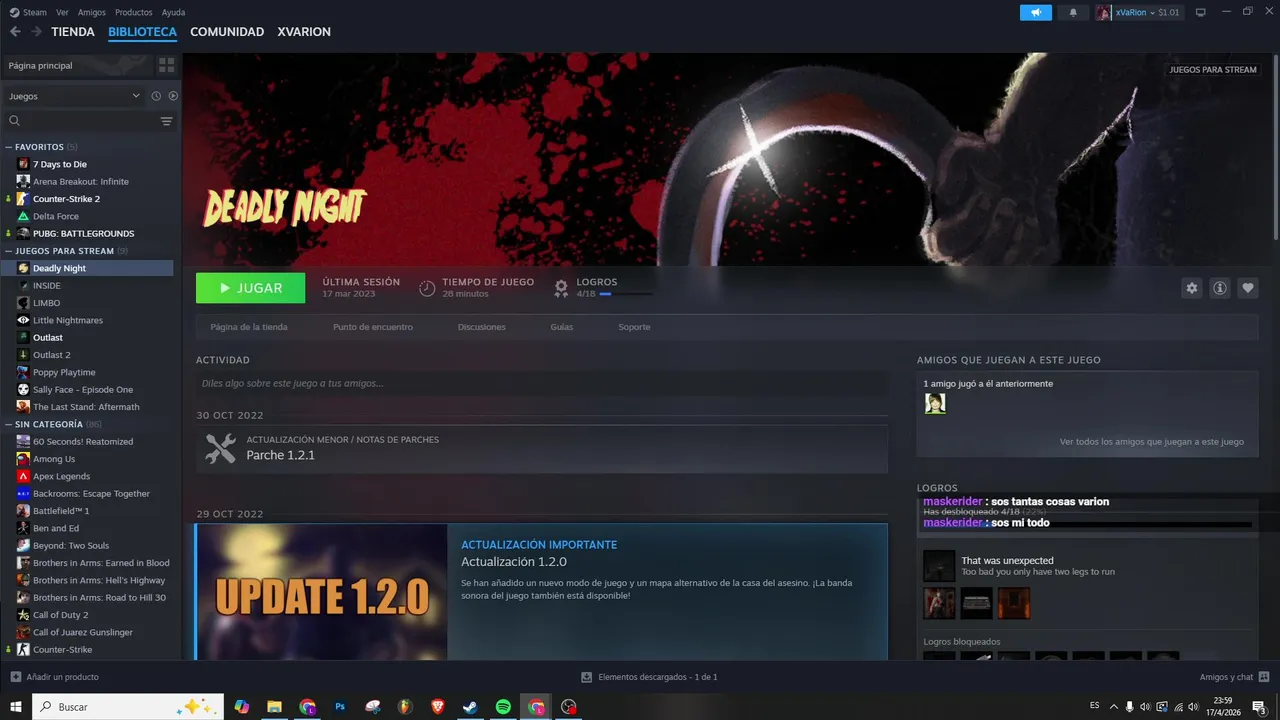This screenshot has height=720, width=1280.
Task: Open Windows Start menu
Action: [15, 707]
